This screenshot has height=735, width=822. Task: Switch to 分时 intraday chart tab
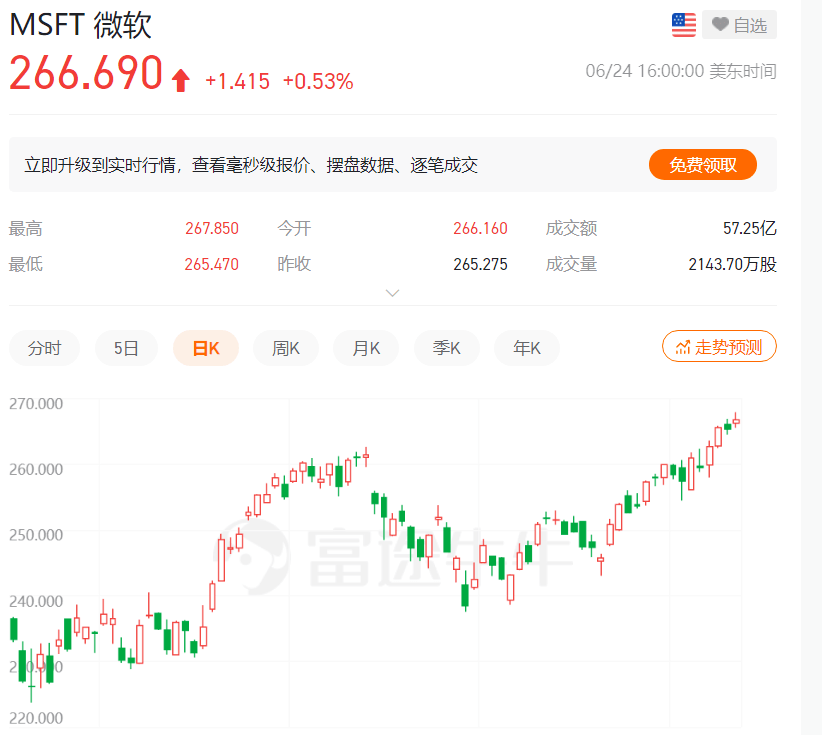click(x=45, y=348)
